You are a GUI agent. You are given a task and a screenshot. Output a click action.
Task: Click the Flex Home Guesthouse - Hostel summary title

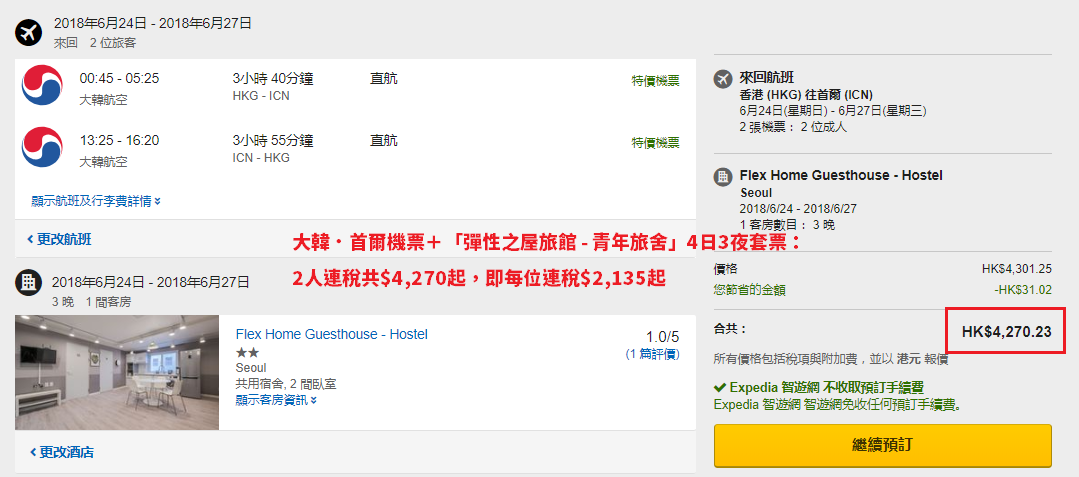(x=841, y=176)
